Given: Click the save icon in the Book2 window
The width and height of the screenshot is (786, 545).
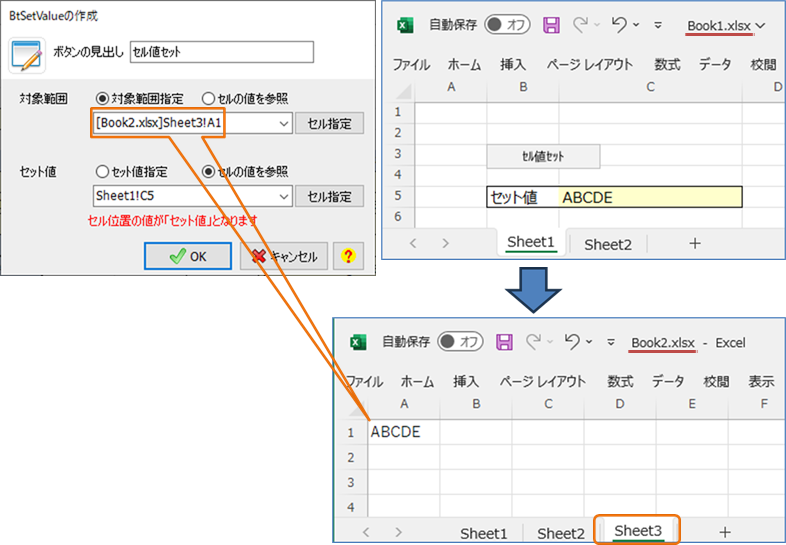Looking at the screenshot, I should pyautogui.click(x=504, y=342).
